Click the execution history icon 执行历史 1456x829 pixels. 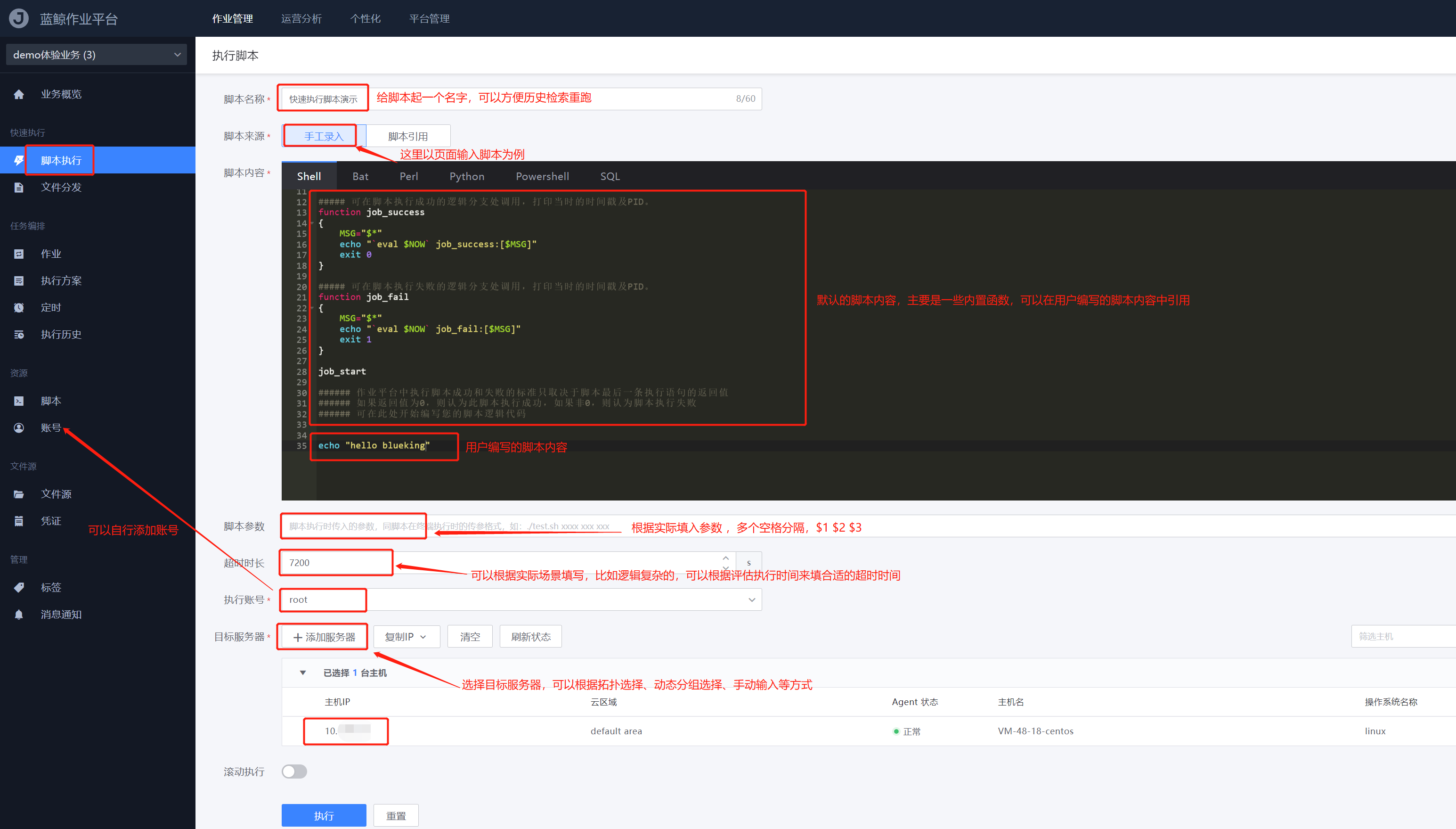click(19, 334)
